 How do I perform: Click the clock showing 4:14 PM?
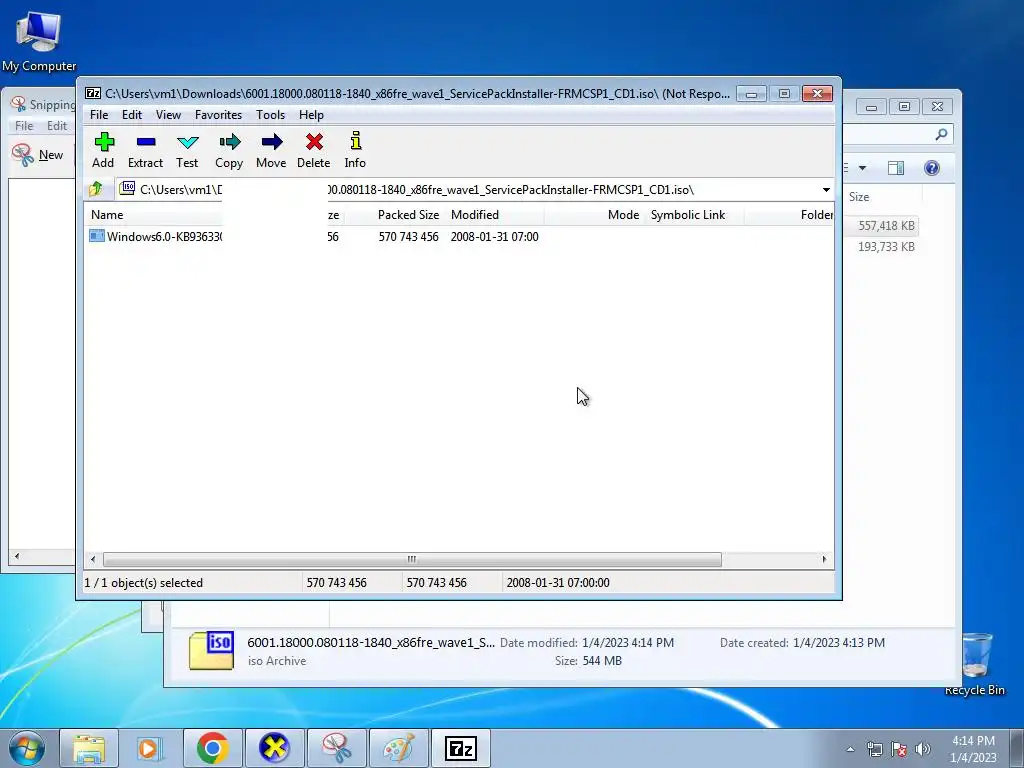point(973,741)
